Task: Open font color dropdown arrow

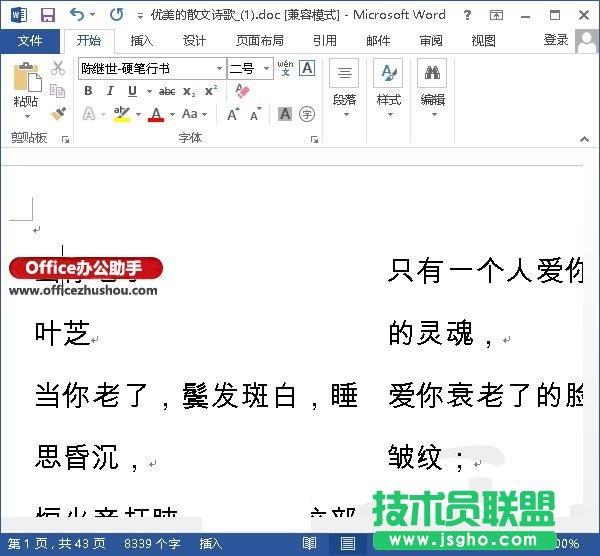Action: (173, 114)
